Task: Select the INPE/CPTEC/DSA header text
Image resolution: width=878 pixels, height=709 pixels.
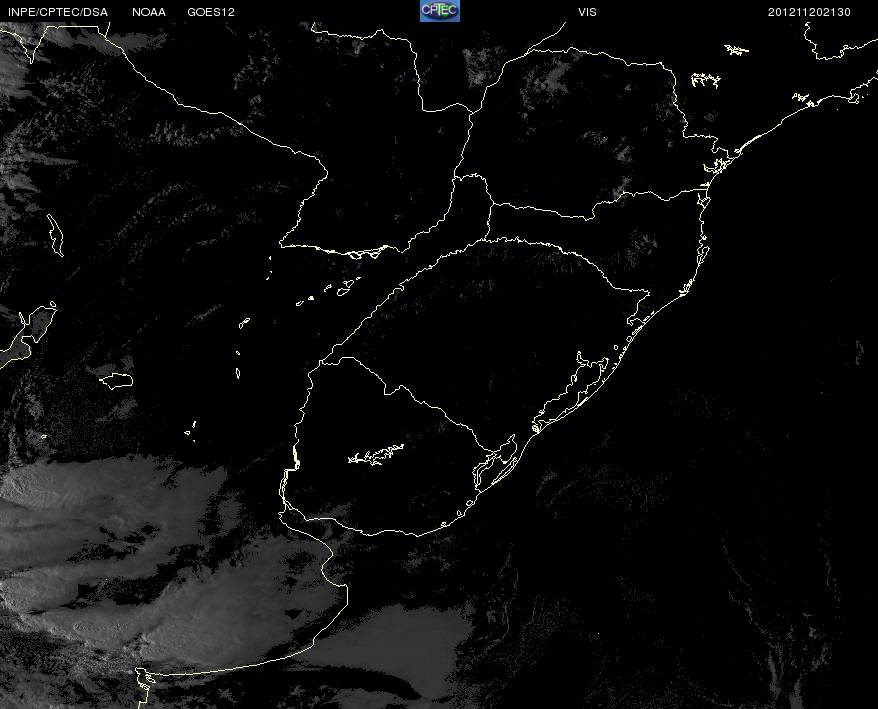Action: click(x=58, y=12)
